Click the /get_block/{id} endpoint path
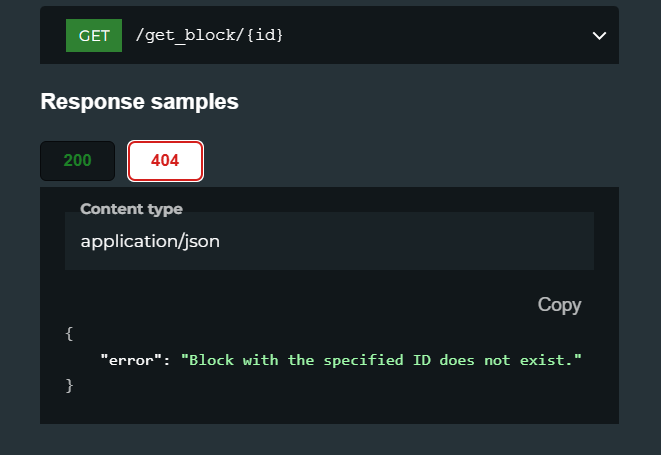 click(x=209, y=35)
